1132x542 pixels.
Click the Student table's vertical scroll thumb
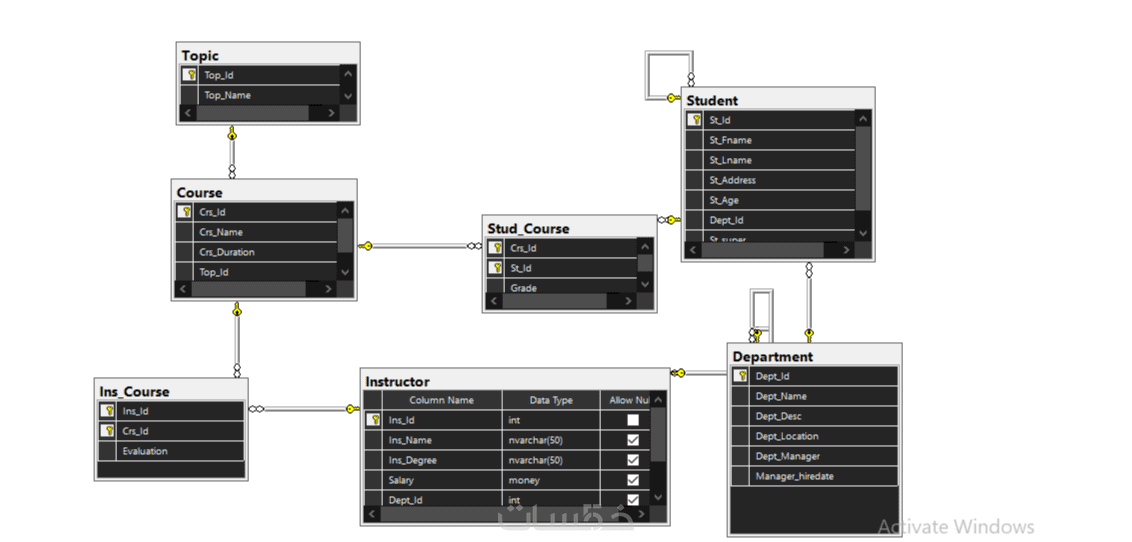point(862,169)
